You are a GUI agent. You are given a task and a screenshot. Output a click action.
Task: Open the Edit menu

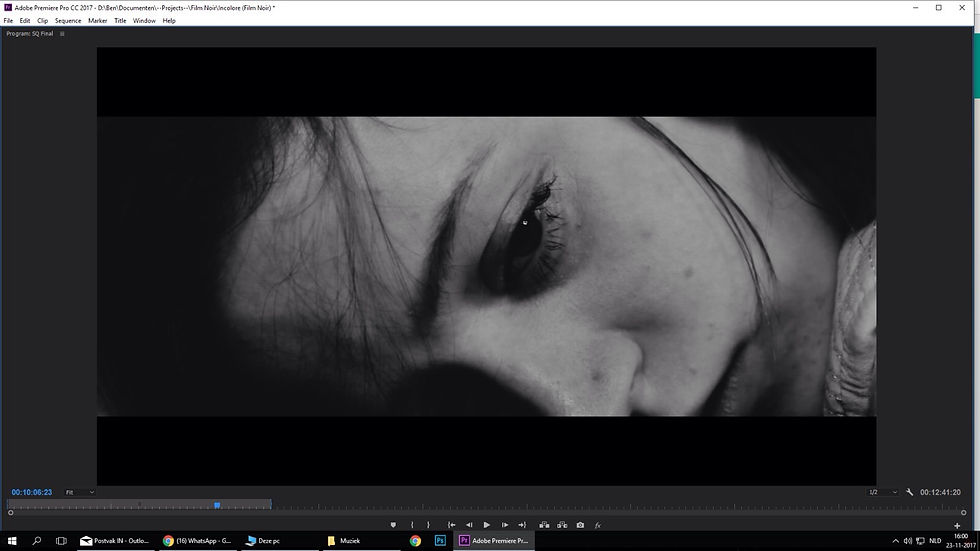[x=25, y=21]
